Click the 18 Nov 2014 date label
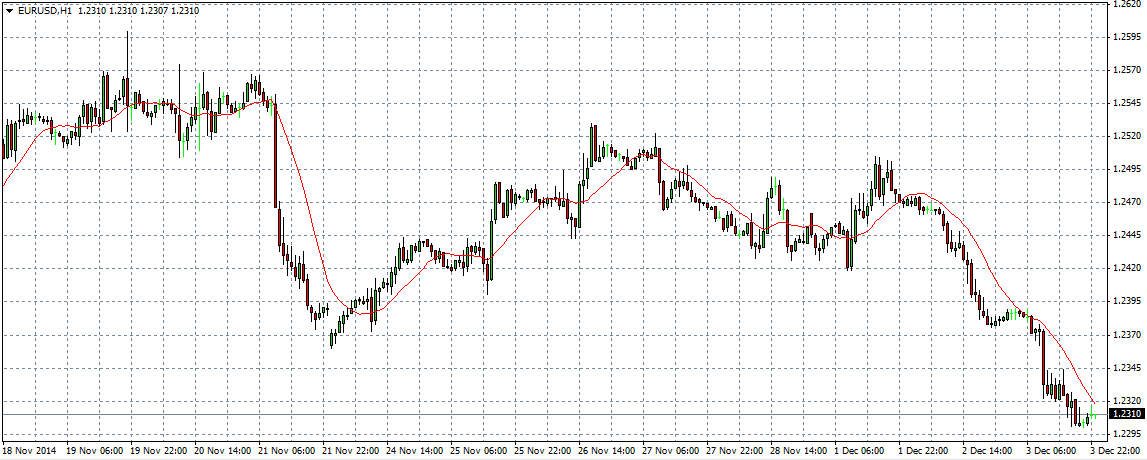This screenshot has width=1147, height=460. point(29,451)
